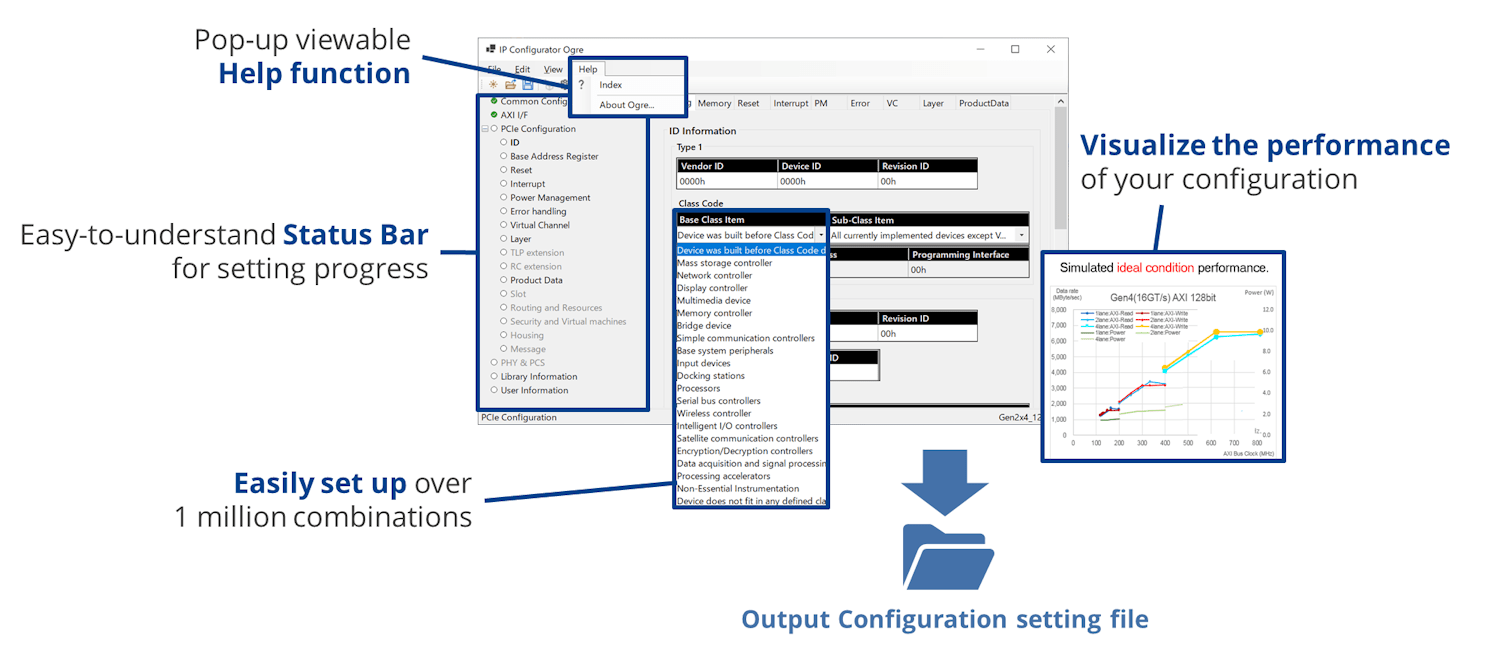Click the Save floppy disk icon
This screenshot has width=1500, height=650.
tap(527, 85)
